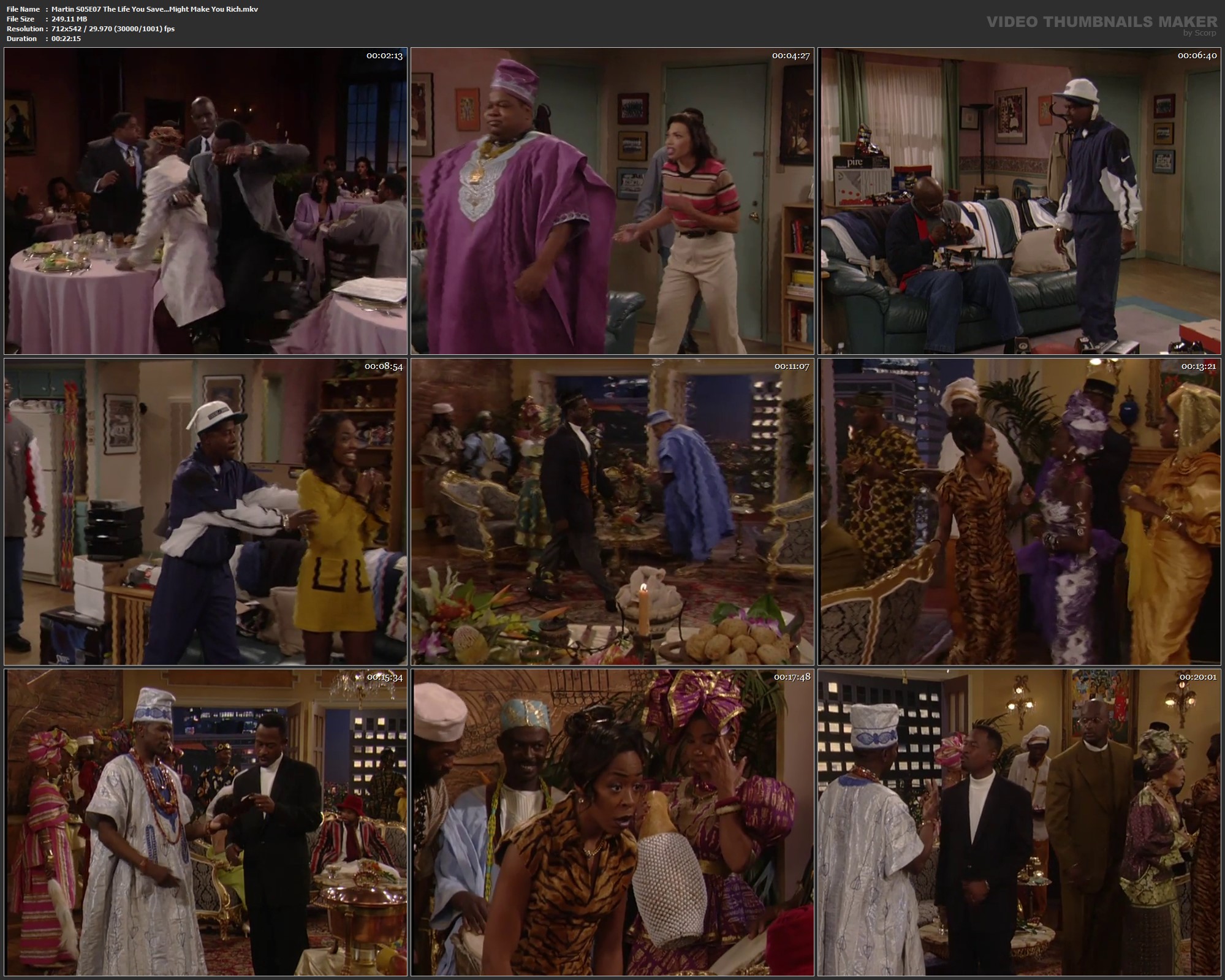Click the 00:02:13 timestamp label
Screen dimensions: 1225x980
[384, 56]
